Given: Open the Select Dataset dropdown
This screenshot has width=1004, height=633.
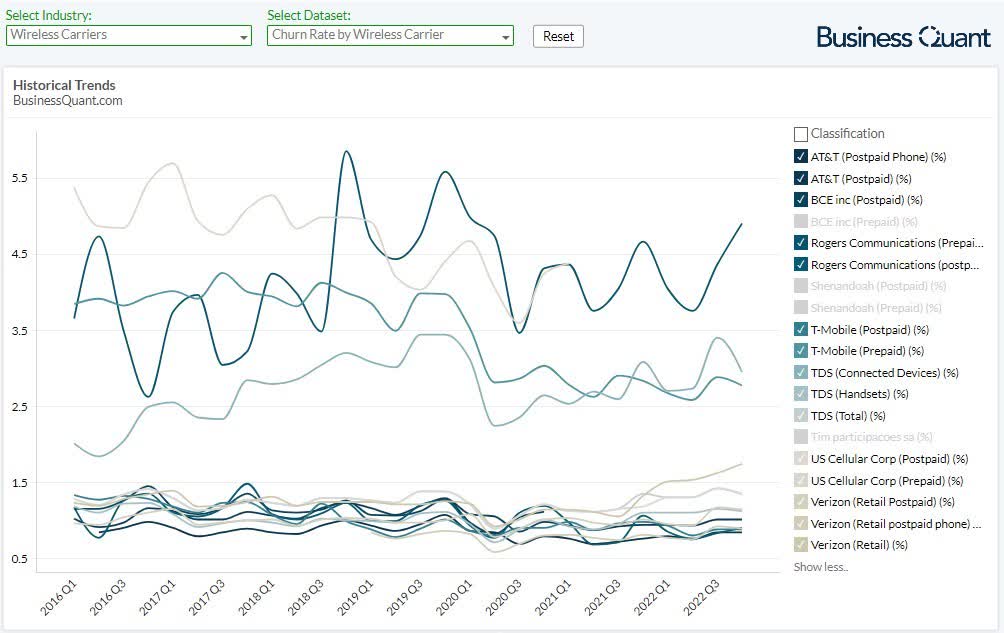Looking at the screenshot, I should pyautogui.click(x=390, y=36).
